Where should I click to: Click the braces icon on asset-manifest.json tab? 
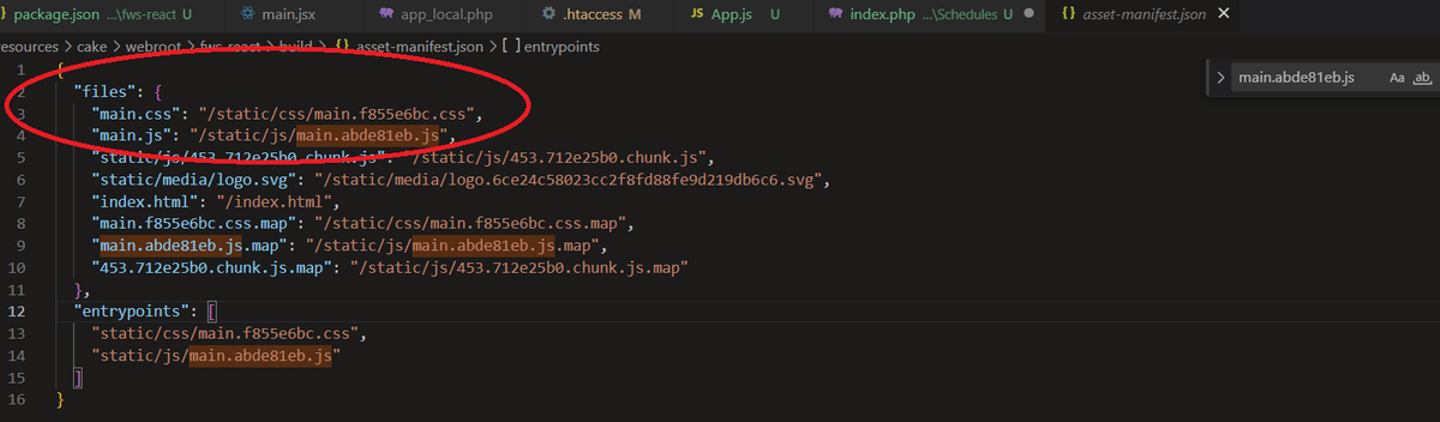(x=1068, y=15)
